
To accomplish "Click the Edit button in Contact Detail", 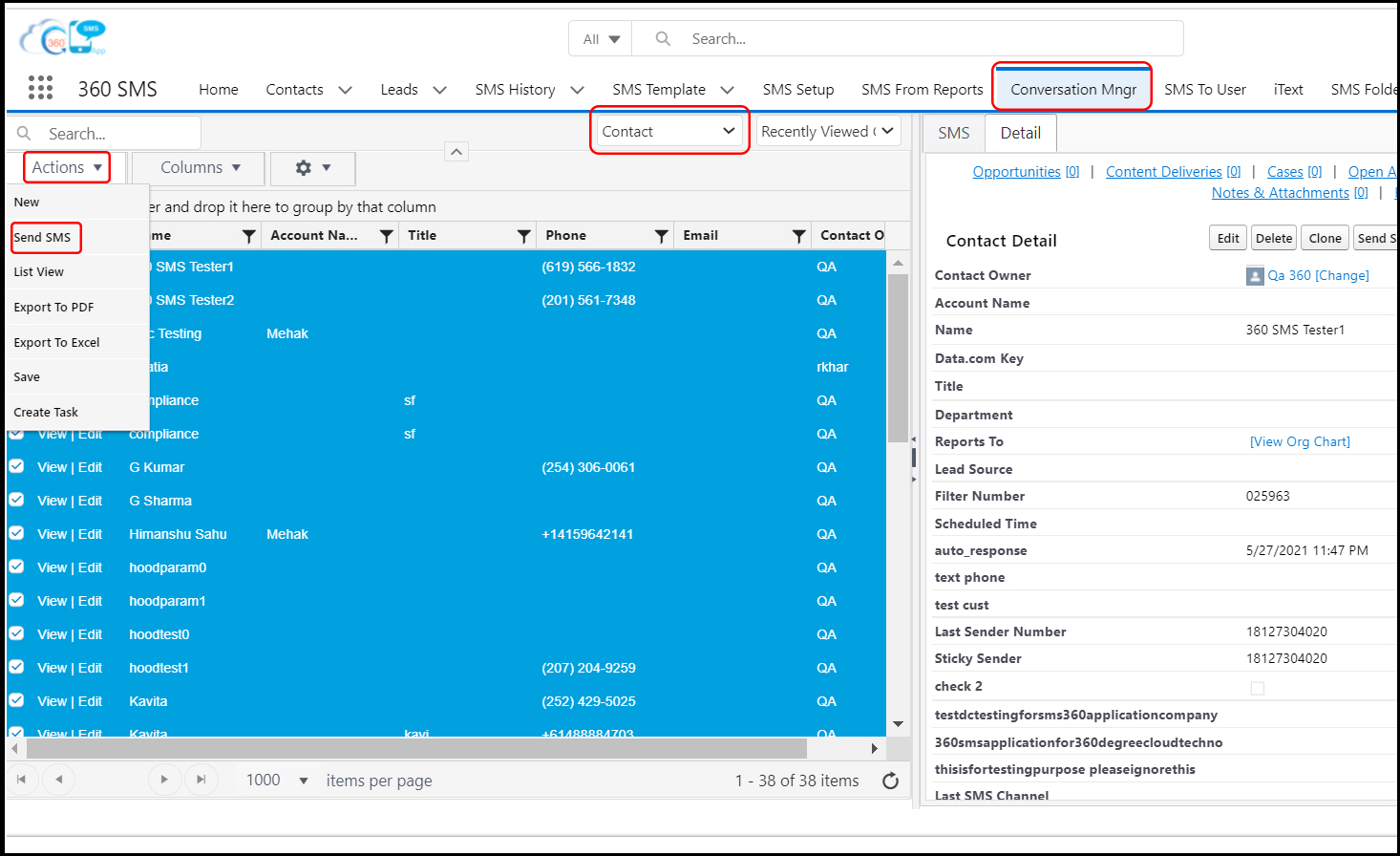I will click(1228, 238).
